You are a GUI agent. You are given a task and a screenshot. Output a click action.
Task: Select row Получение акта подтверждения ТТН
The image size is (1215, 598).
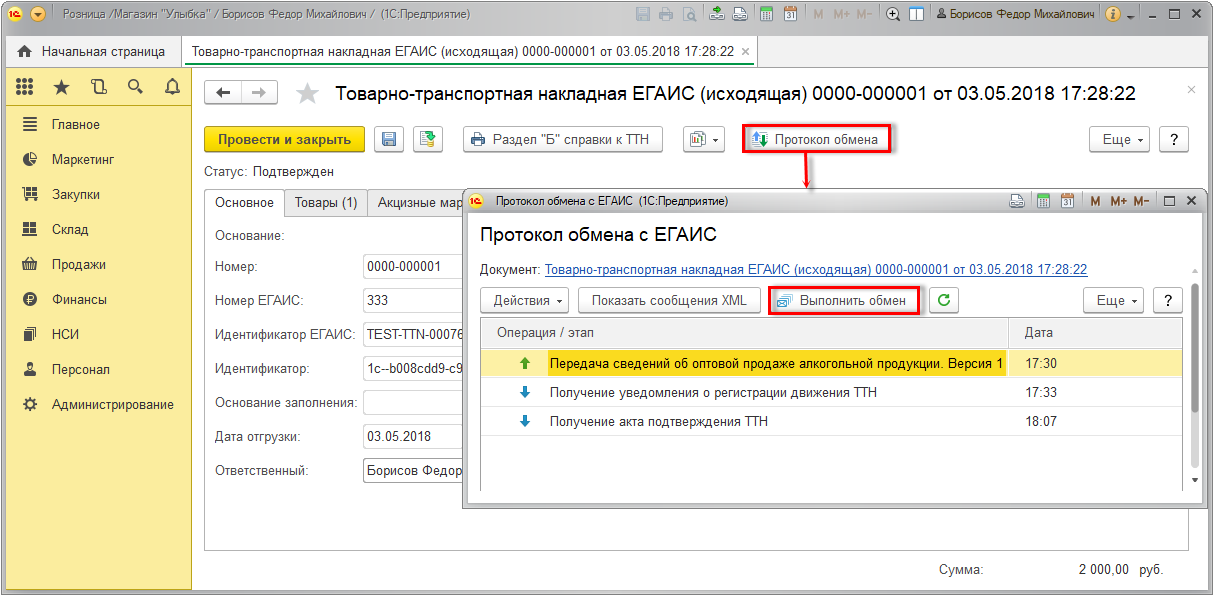coord(832,422)
